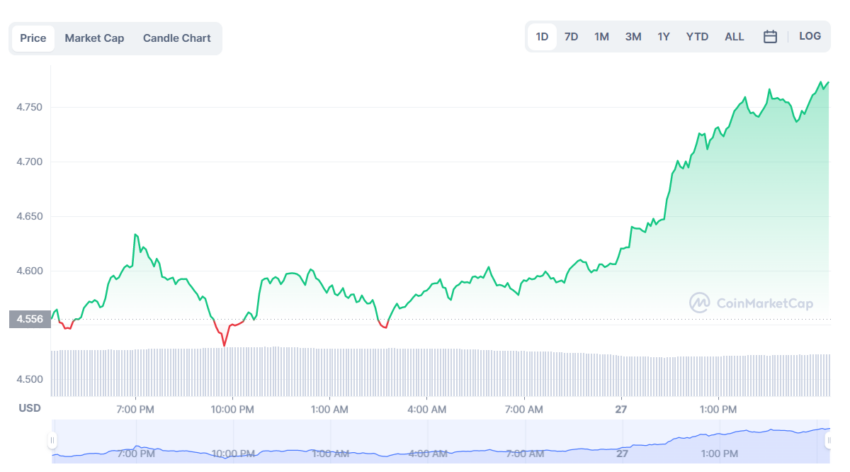Grab the left range slider handle
Screen dimensions: 850x472
click(52, 441)
